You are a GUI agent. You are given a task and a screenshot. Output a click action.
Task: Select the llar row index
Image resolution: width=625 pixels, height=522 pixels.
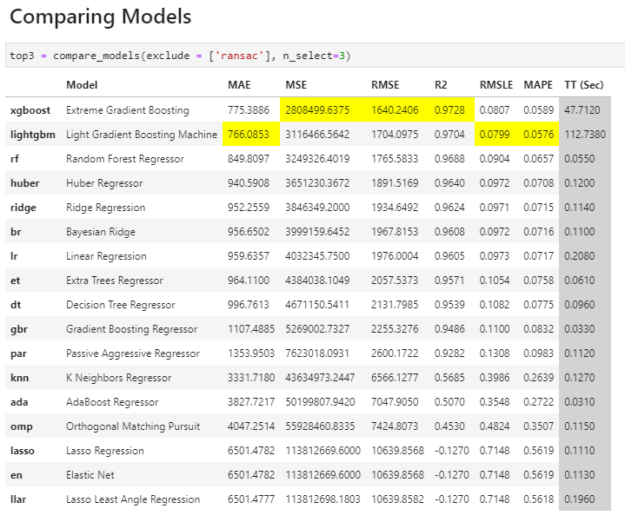point(18,499)
